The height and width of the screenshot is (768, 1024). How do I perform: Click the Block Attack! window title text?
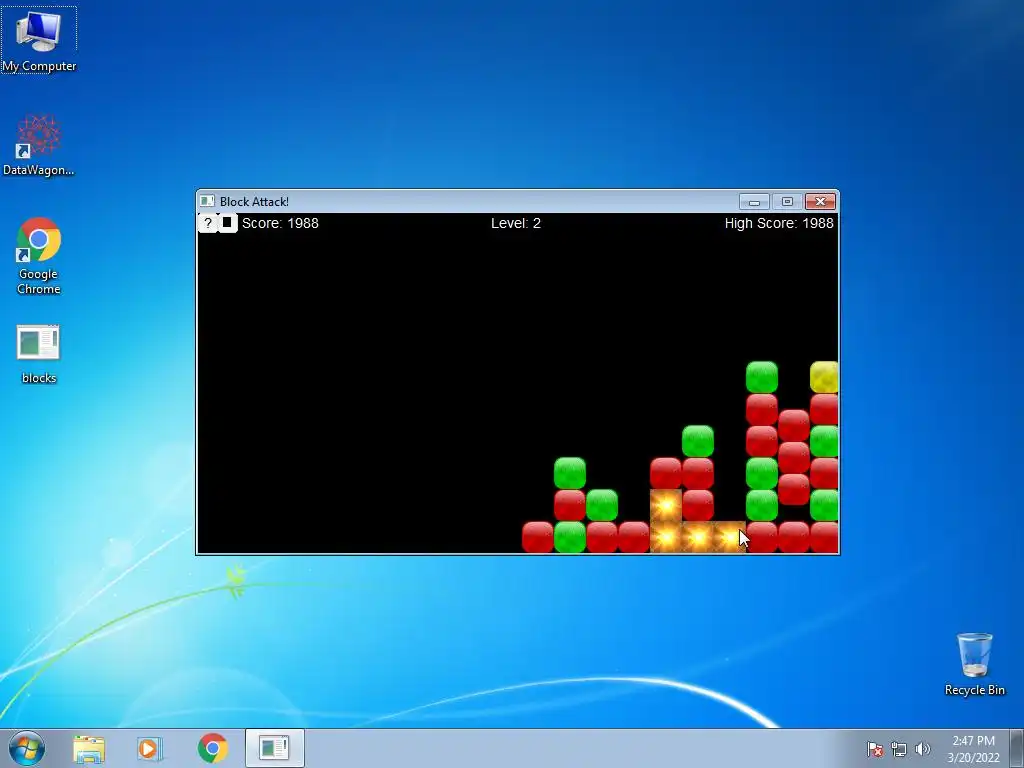coord(254,202)
